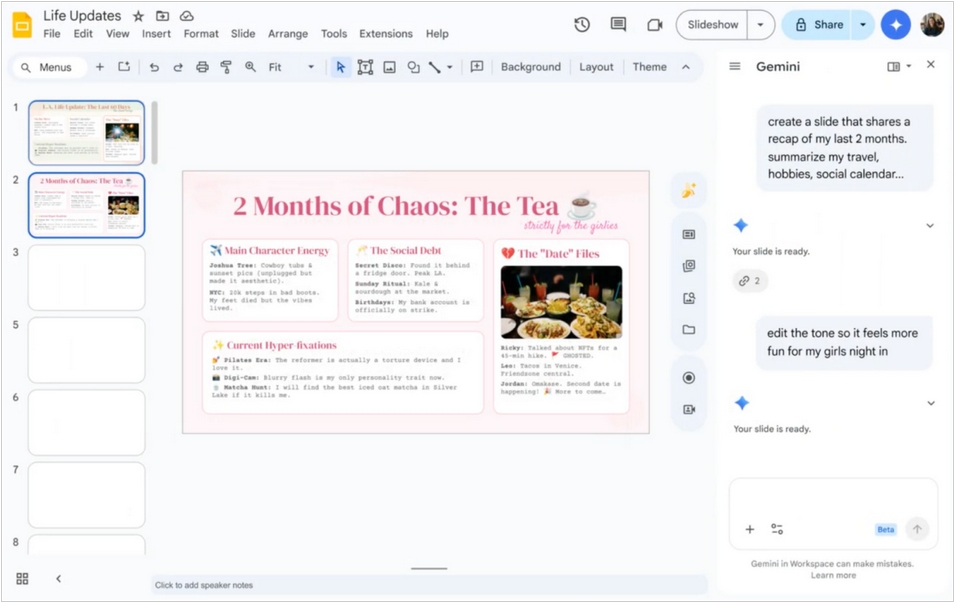The width and height of the screenshot is (954, 602).
Task: Click the insert image toolbar icon
Action: click(389, 67)
